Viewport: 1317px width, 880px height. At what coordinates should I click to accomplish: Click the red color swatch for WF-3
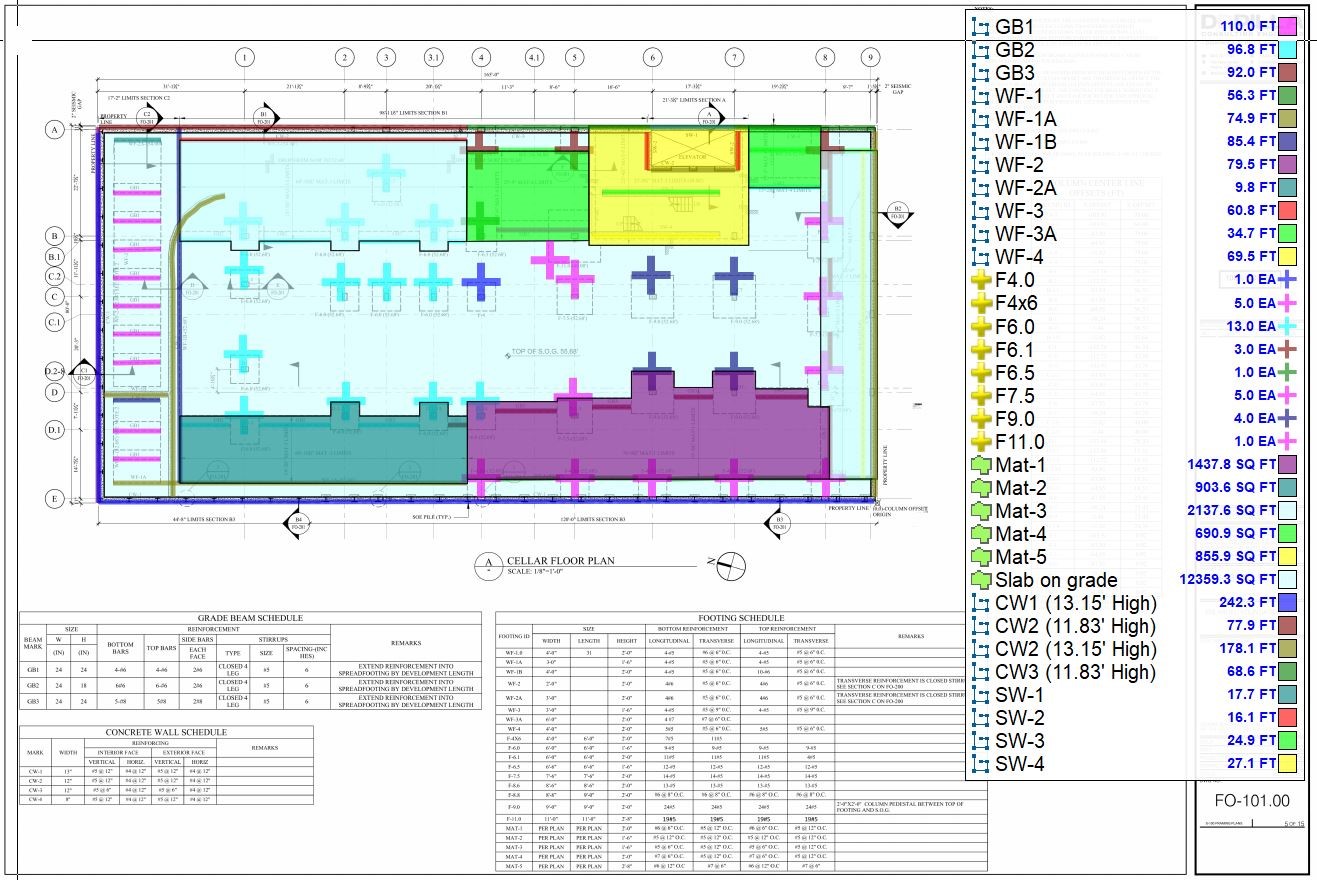coord(1287,210)
